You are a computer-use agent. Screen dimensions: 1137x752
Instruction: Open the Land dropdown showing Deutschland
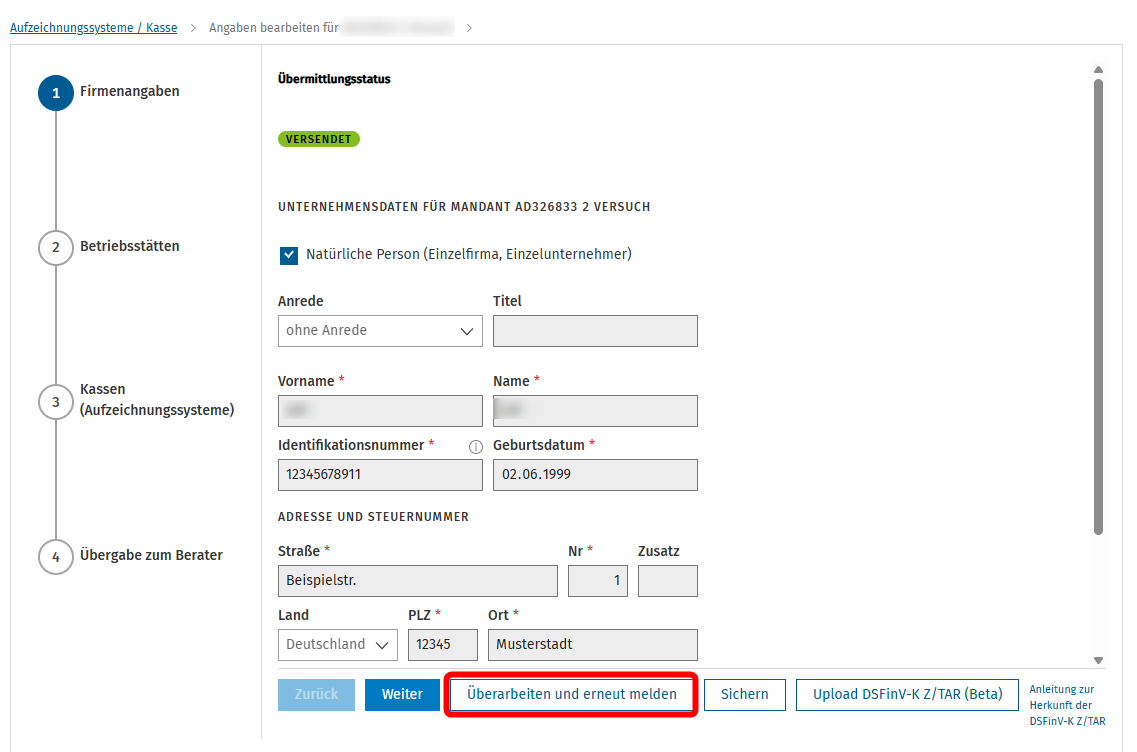(x=338, y=645)
